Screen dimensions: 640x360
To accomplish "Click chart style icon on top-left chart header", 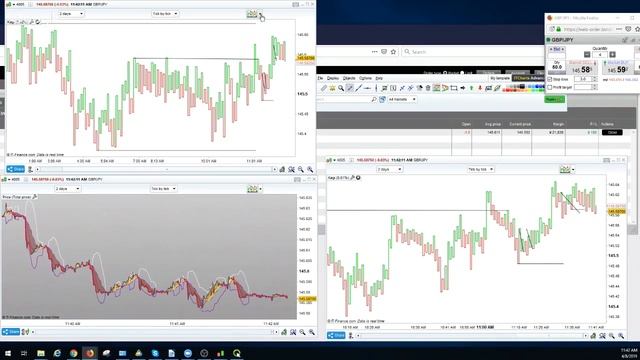I will tap(252, 14).
